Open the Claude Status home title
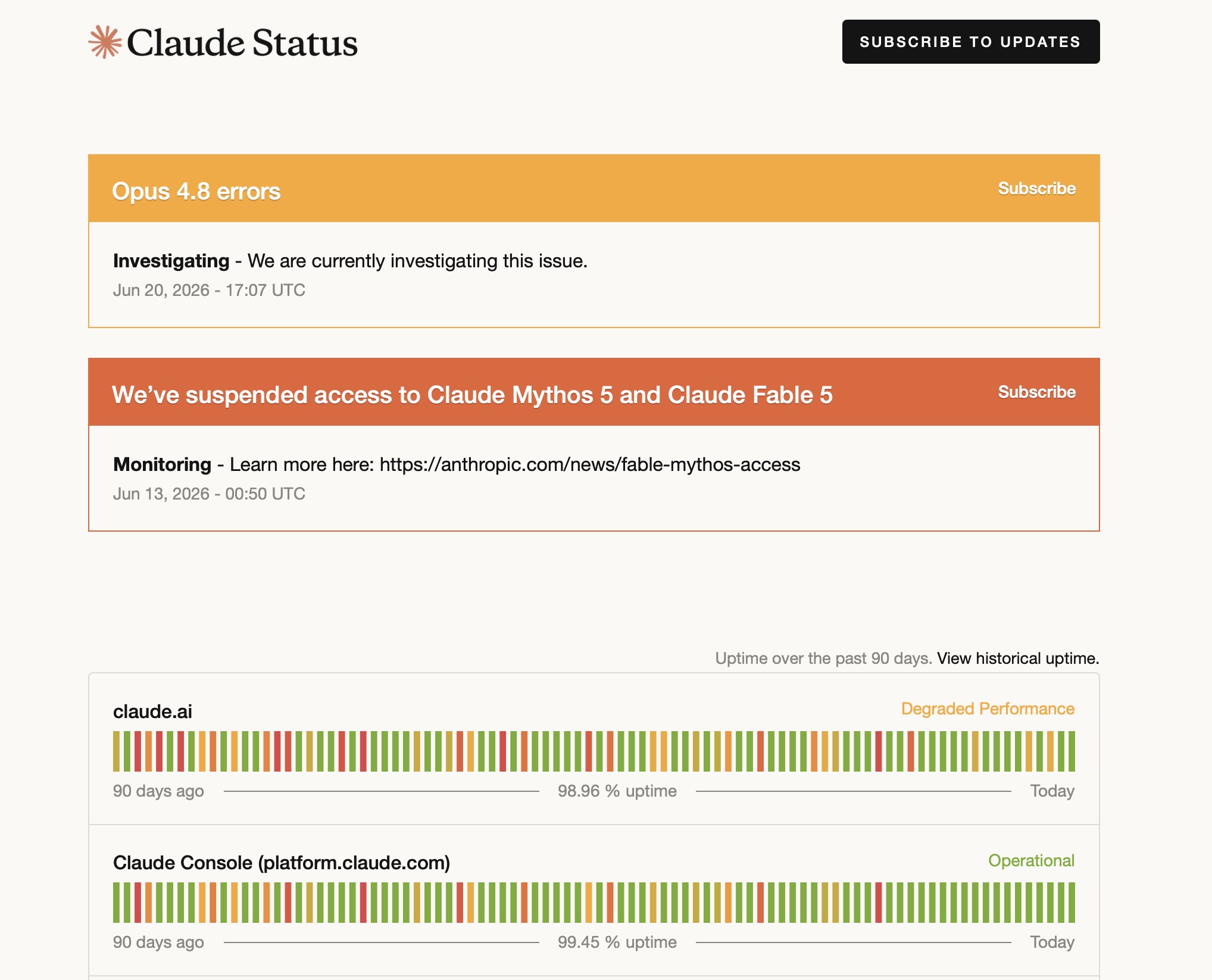 coord(242,42)
